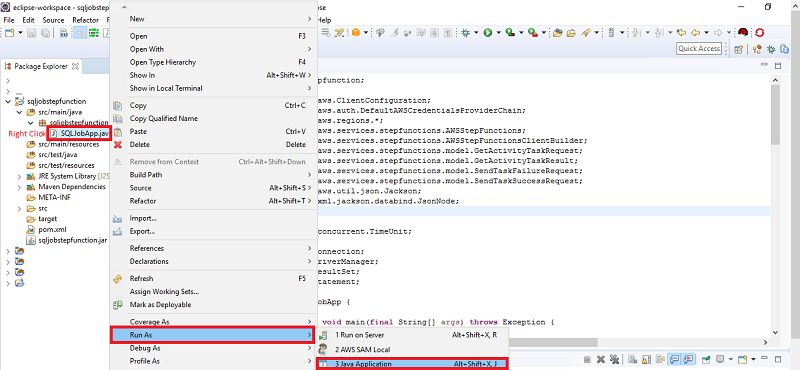Screen dimensions: 800x370
Task: Open the Debug As submenu
Action: pos(213,348)
